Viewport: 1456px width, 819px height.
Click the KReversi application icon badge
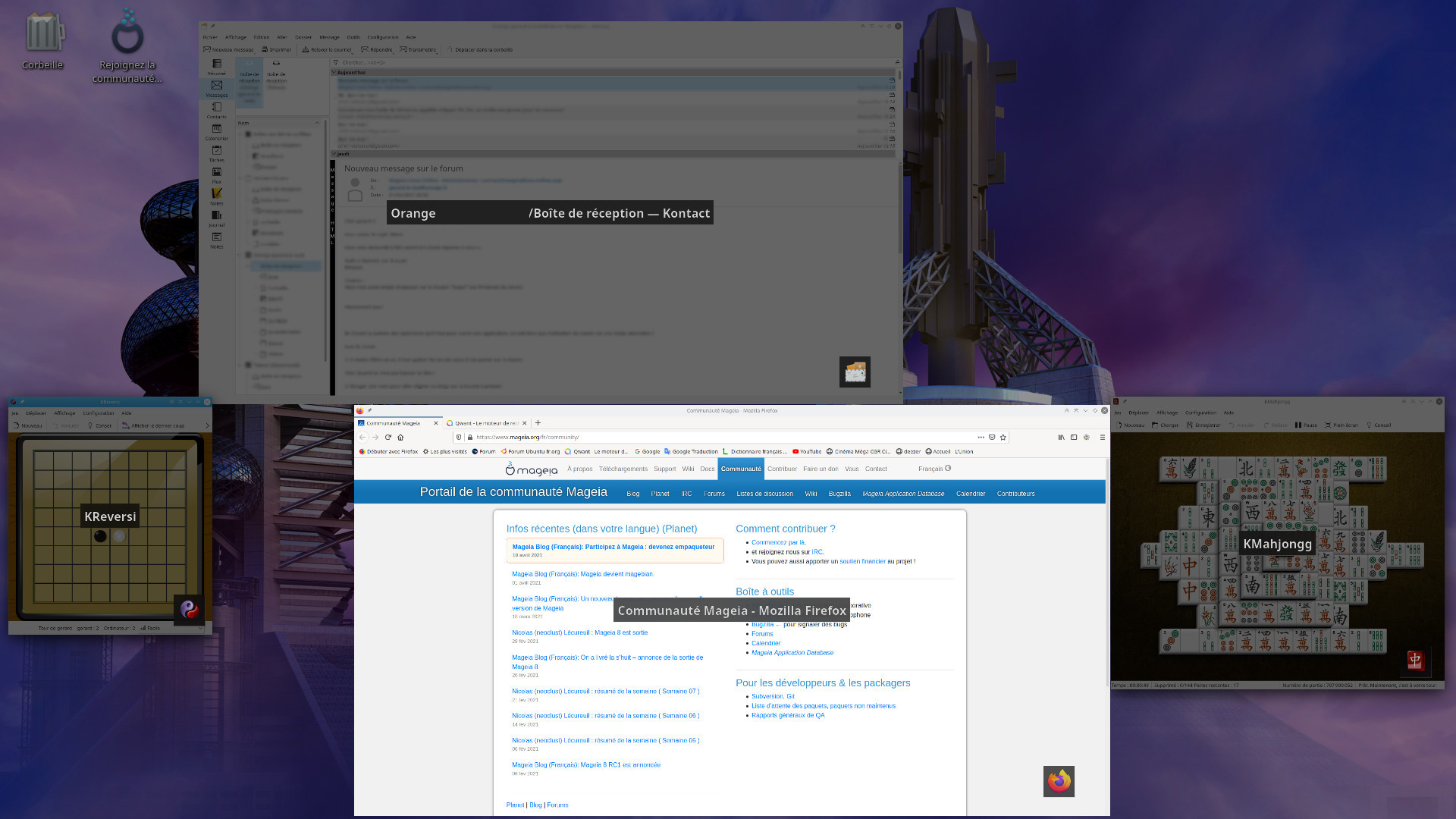189,610
